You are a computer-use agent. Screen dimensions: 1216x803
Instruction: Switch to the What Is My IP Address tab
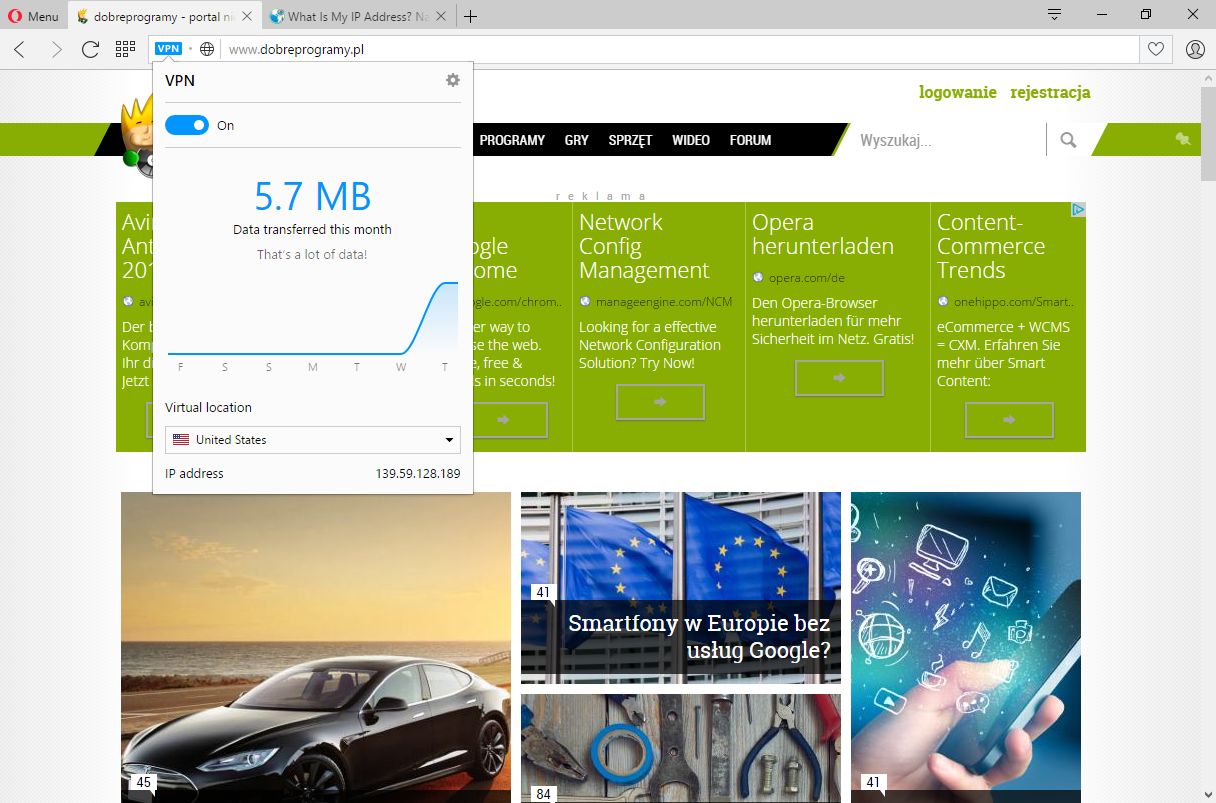tap(355, 15)
